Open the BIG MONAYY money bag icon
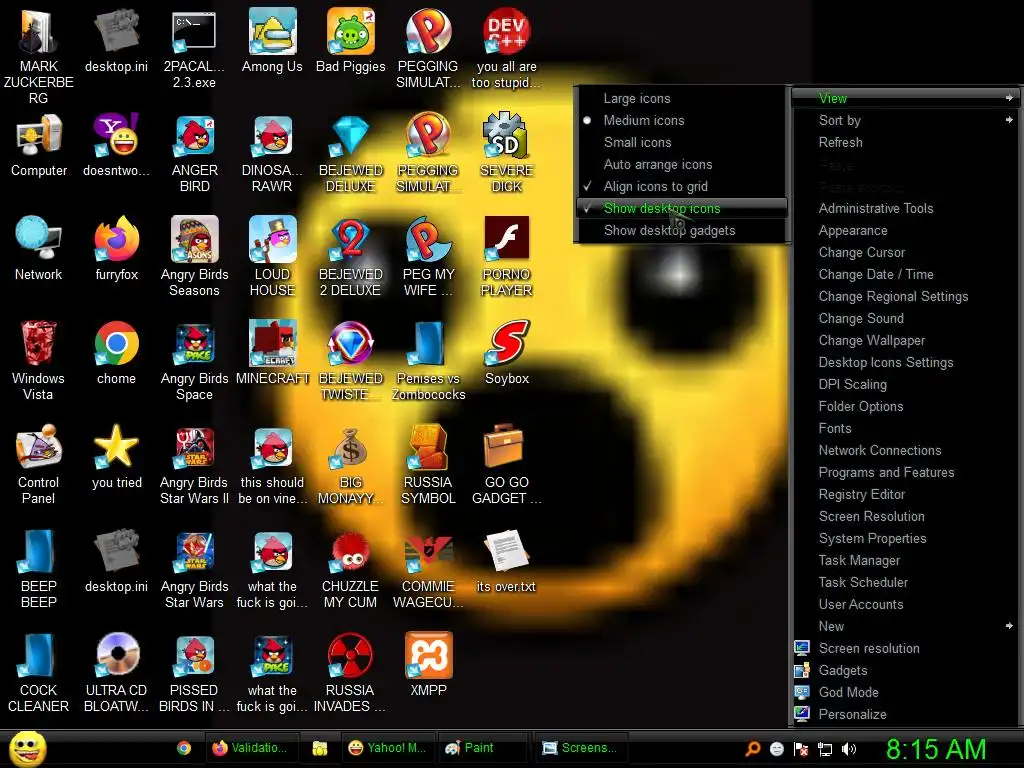This screenshot has width=1024, height=768. click(351, 464)
